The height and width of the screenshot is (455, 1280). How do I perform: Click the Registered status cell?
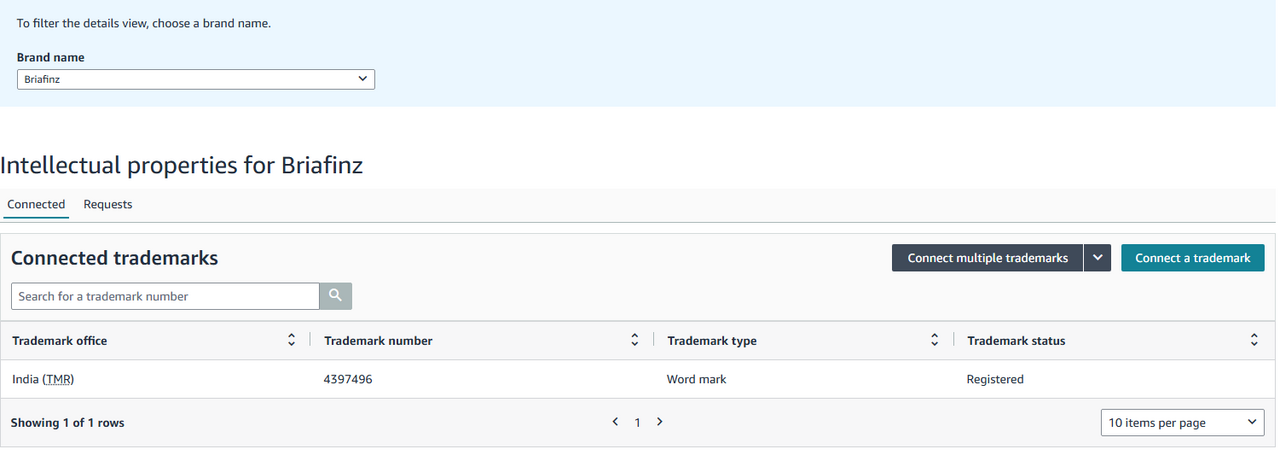tap(994, 380)
